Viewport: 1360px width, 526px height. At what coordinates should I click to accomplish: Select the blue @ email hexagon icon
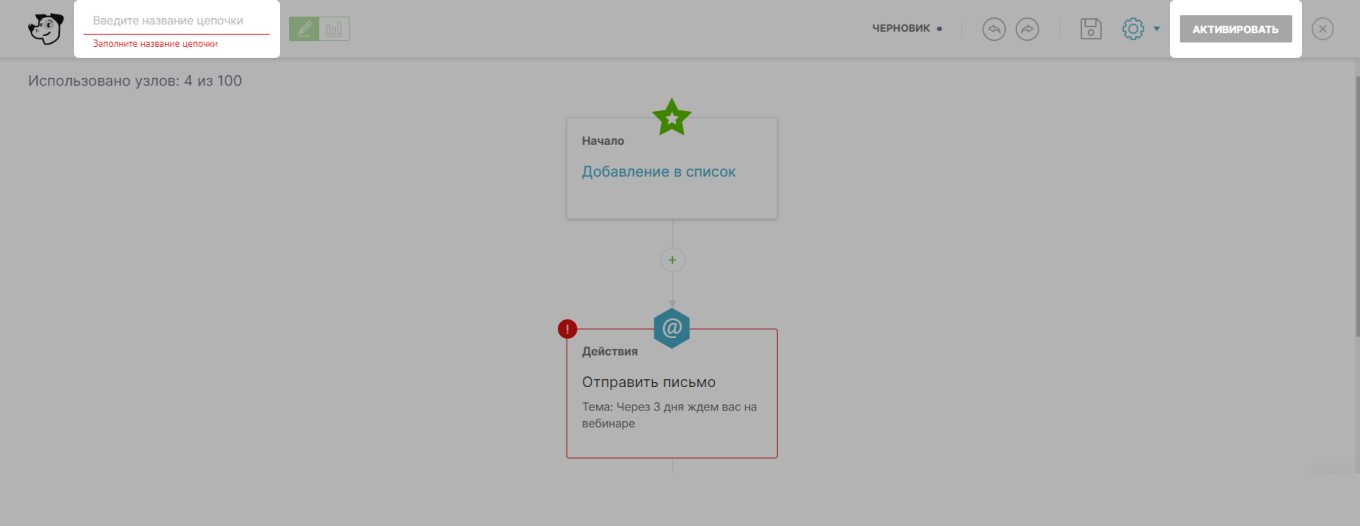click(x=672, y=327)
